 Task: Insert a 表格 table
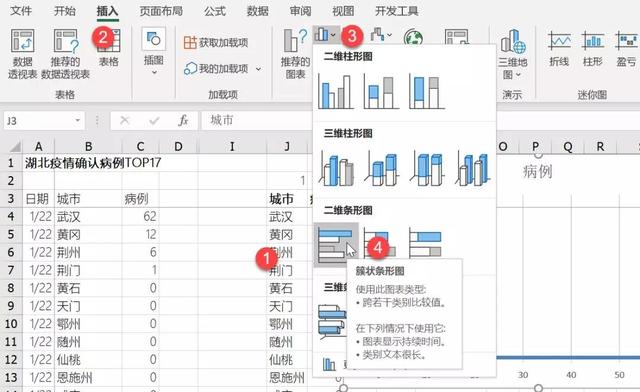(x=109, y=48)
